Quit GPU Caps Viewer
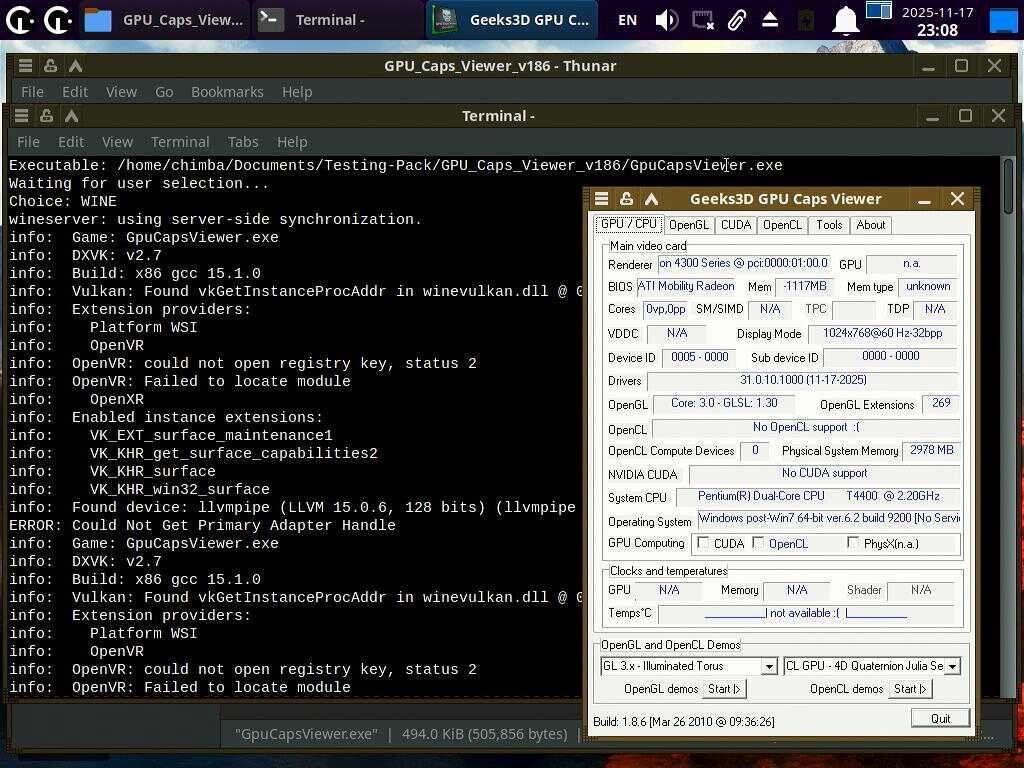 click(x=940, y=718)
